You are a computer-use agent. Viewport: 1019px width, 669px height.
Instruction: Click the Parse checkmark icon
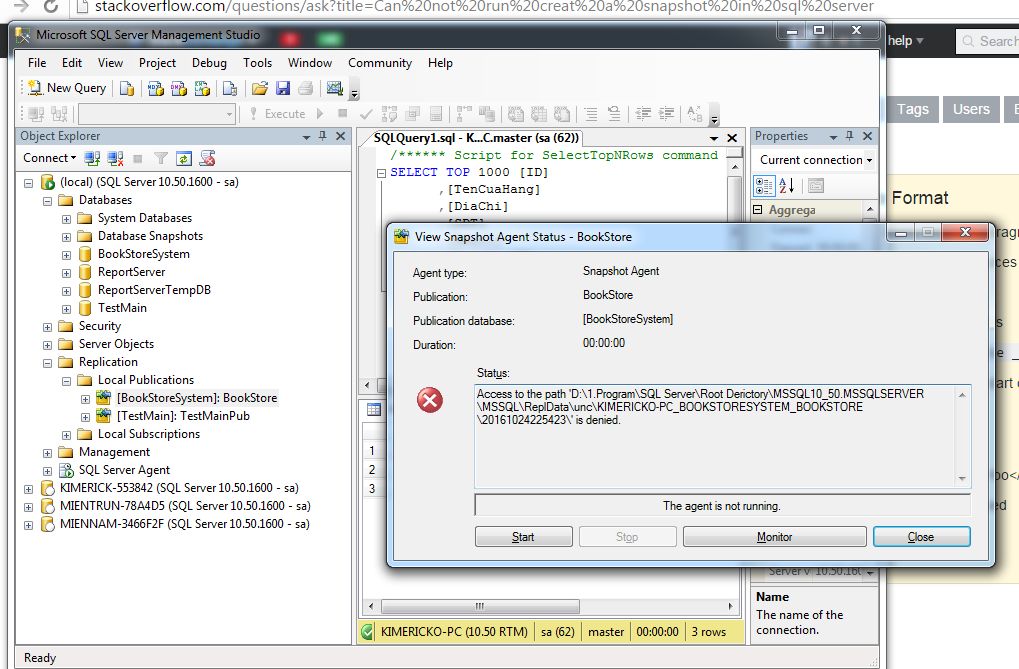point(366,114)
